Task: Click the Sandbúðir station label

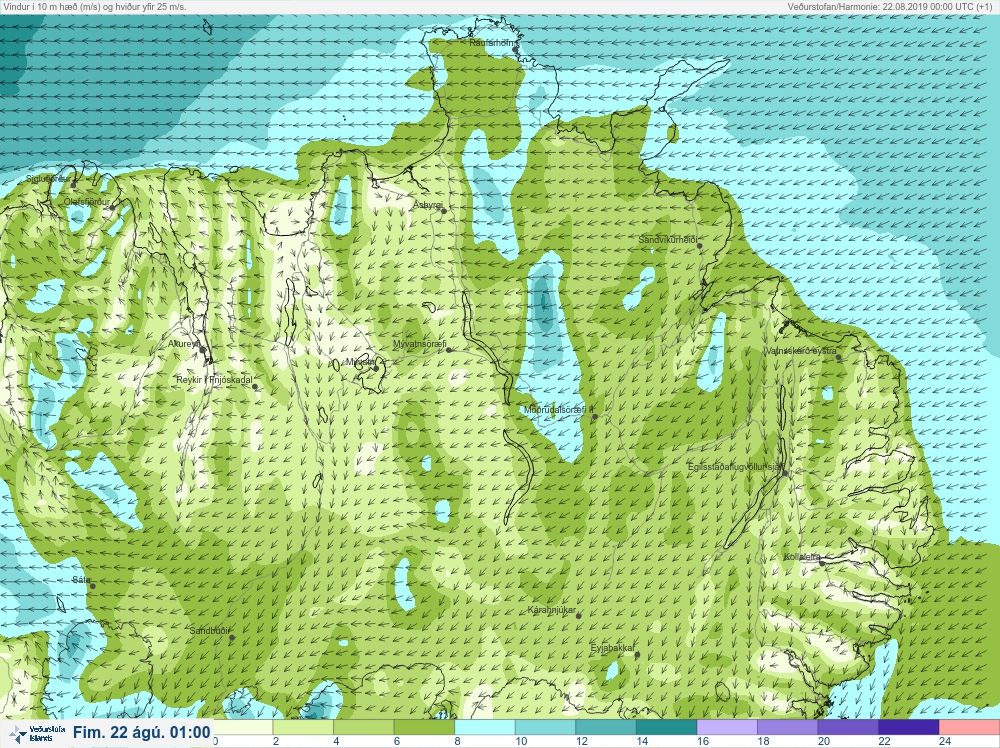Action: tap(209, 631)
